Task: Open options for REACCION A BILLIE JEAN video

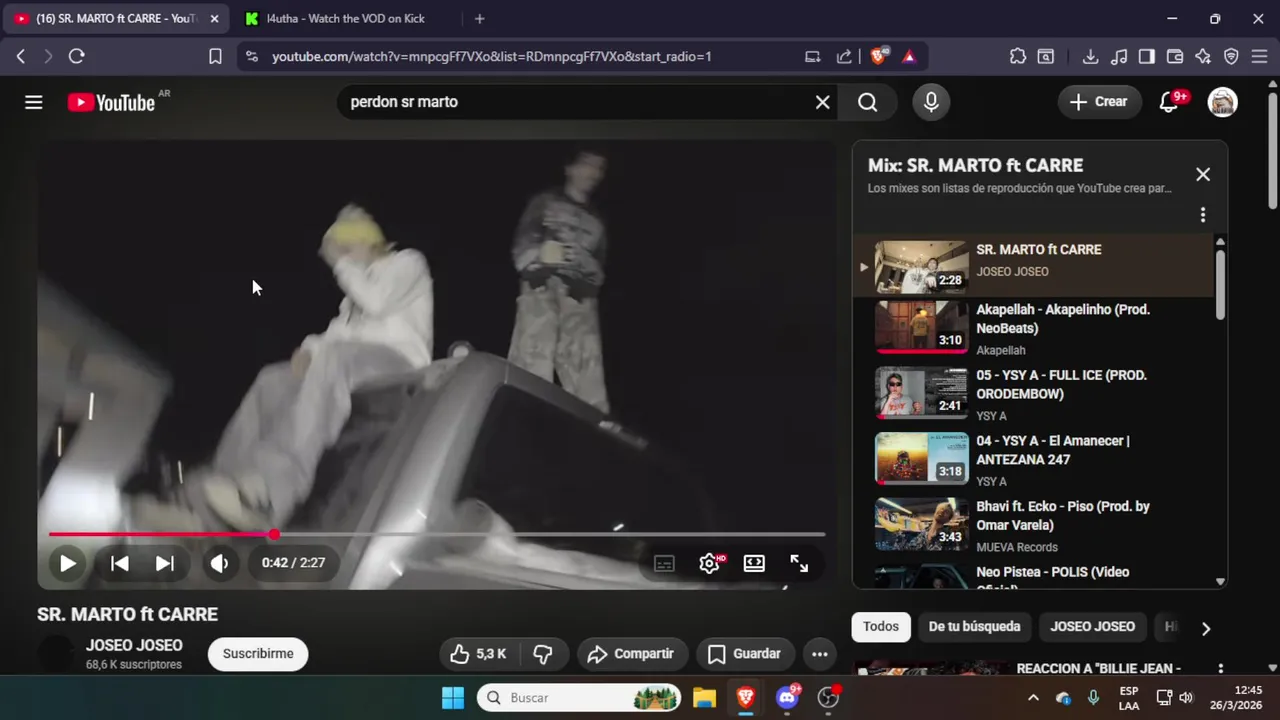Action: [x=1220, y=669]
